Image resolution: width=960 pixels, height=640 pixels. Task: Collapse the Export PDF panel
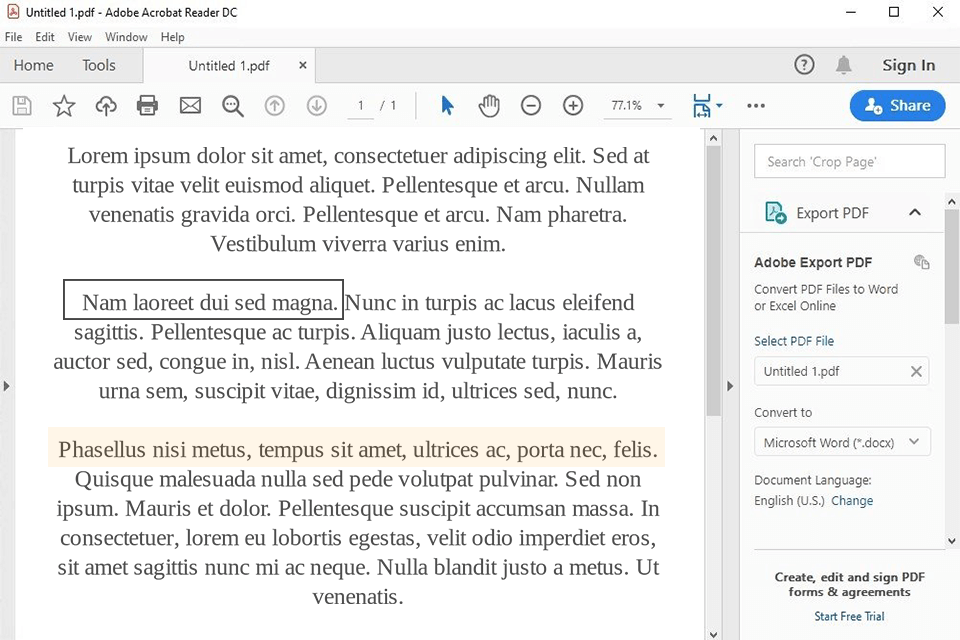(x=914, y=212)
